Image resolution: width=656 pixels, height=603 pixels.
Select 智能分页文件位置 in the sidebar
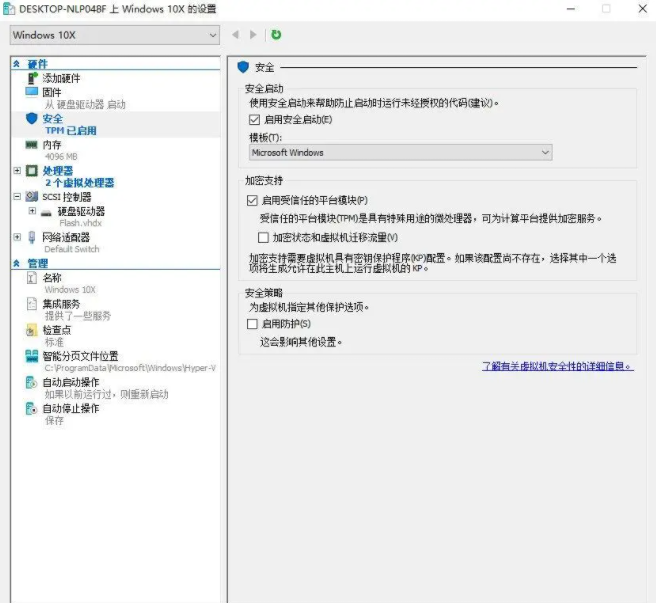point(80,356)
